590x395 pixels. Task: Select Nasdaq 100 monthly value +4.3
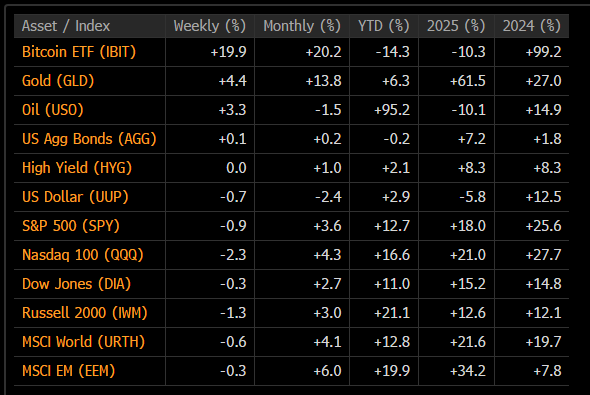click(327, 255)
